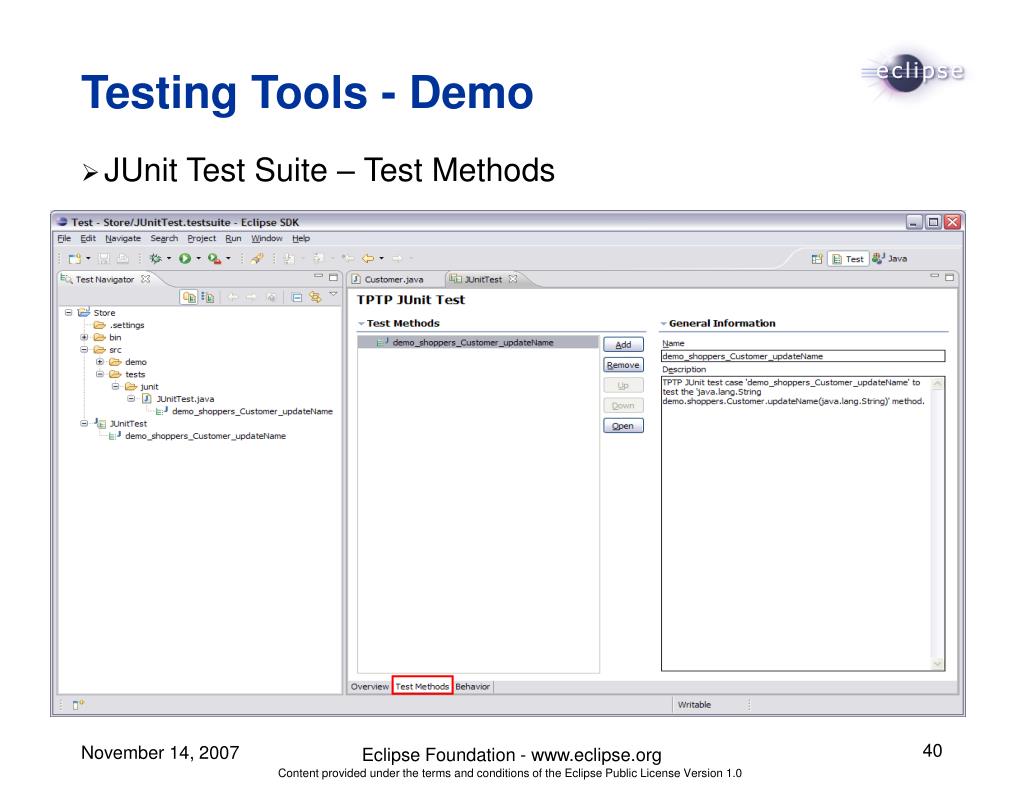1024x791 pixels.
Task: Click the Add button
Action: pos(623,344)
